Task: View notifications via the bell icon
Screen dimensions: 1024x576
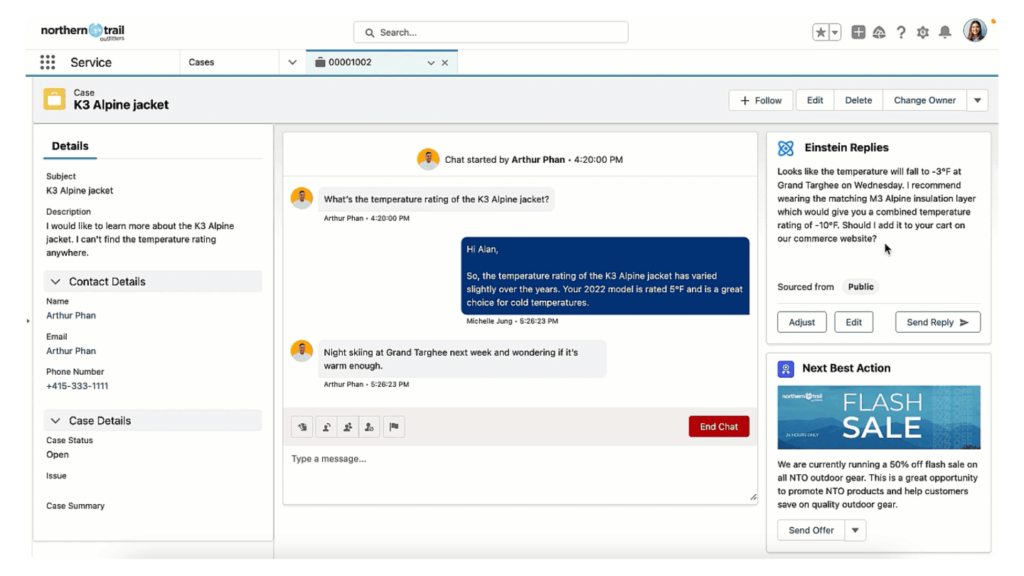Action: point(944,32)
